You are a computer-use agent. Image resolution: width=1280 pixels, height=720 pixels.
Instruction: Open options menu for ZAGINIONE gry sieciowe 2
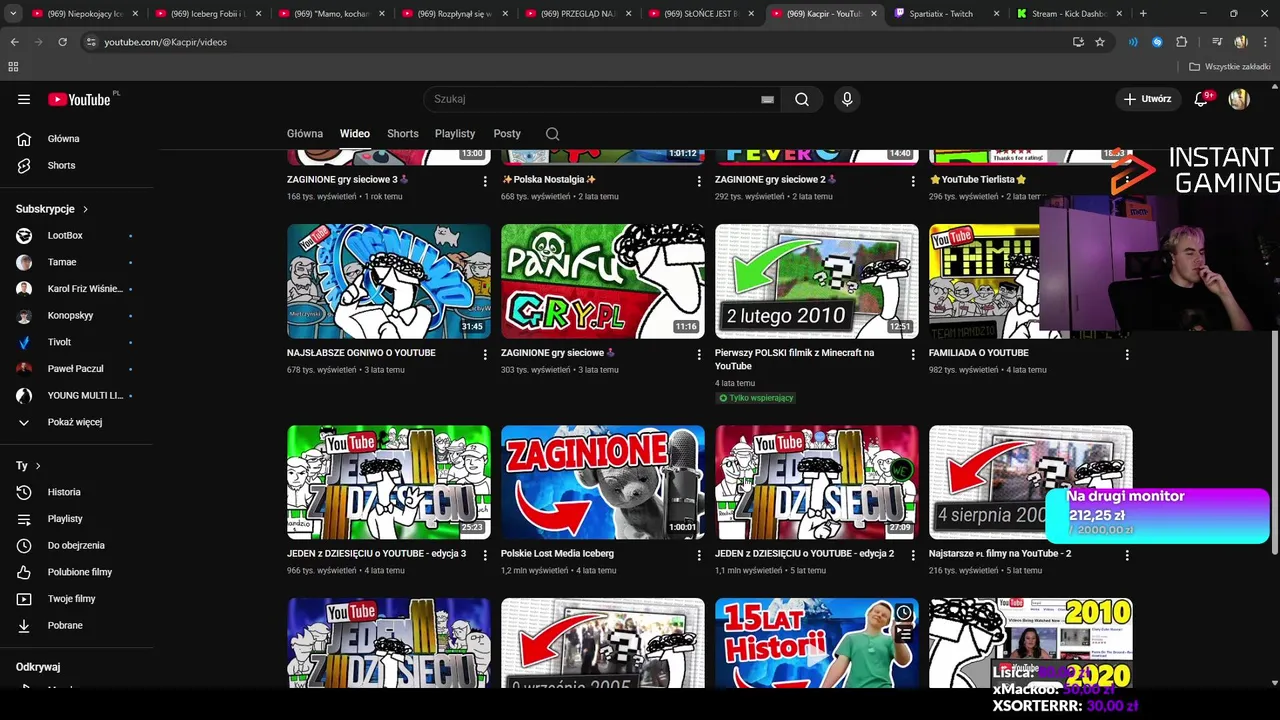[x=913, y=181]
